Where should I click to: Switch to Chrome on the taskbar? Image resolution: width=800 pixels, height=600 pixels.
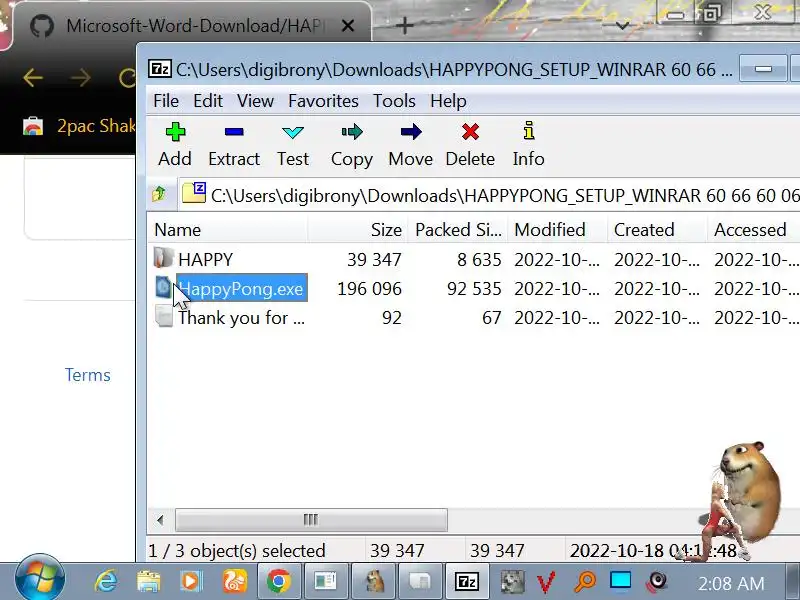point(278,581)
